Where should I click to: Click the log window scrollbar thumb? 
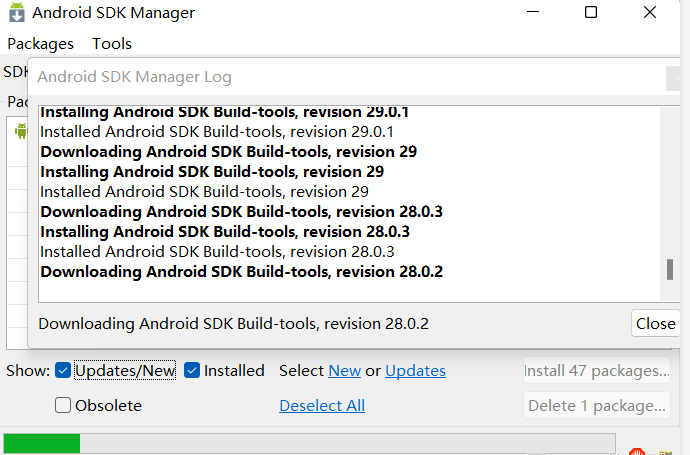(670, 269)
